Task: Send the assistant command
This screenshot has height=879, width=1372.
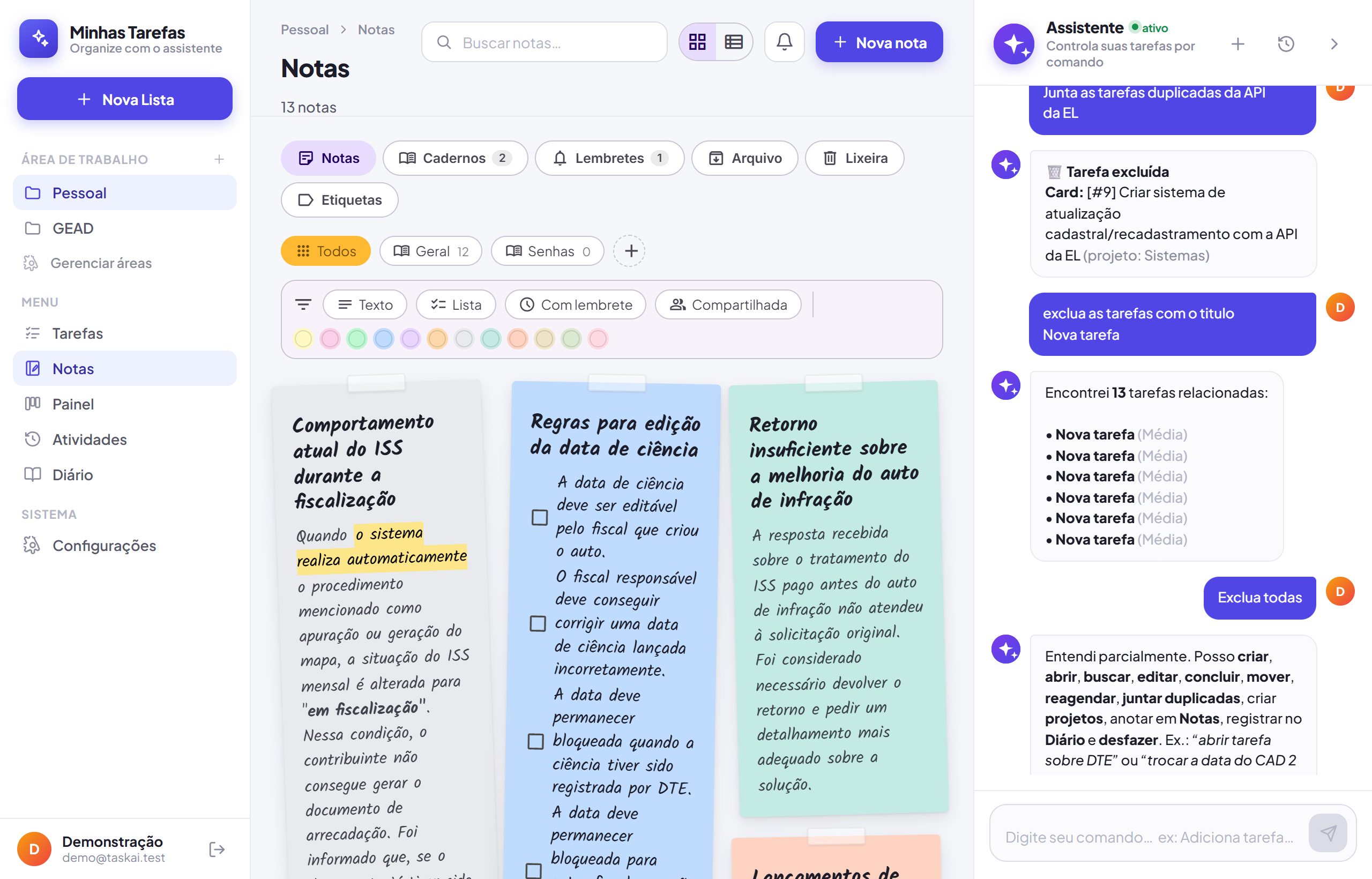Action: pos(1328,833)
